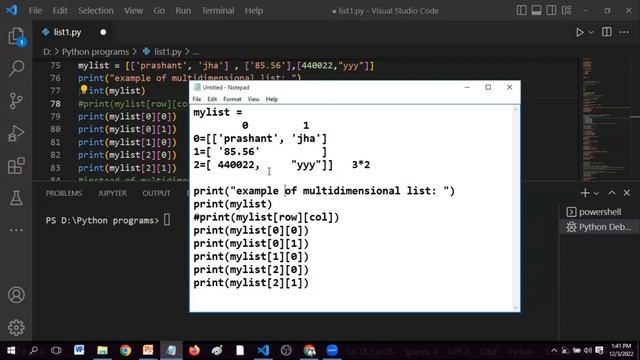Open Task View on taskbar

pyautogui.click(x=56, y=350)
